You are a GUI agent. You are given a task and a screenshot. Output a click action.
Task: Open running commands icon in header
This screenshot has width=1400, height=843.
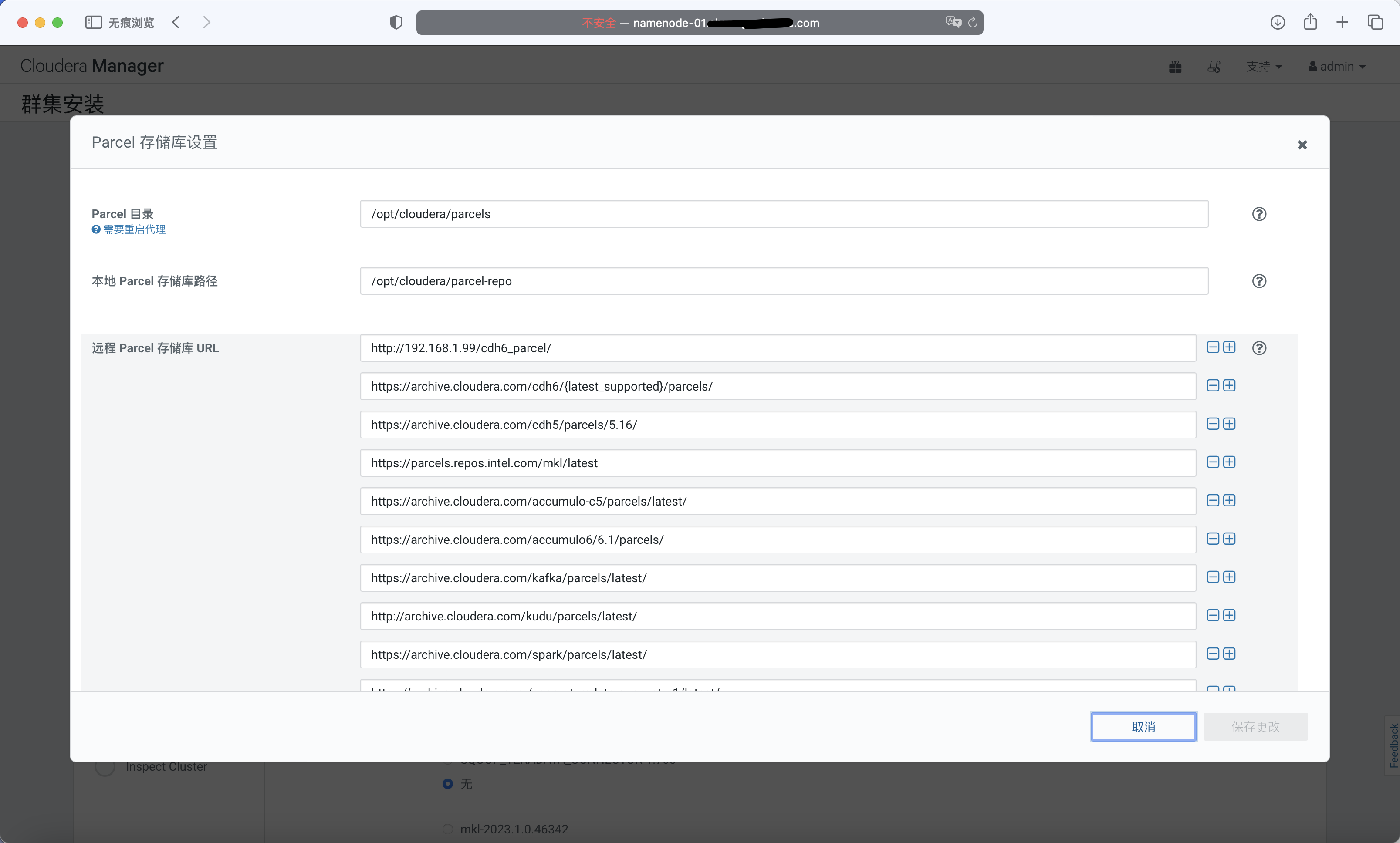tap(1214, 67)
